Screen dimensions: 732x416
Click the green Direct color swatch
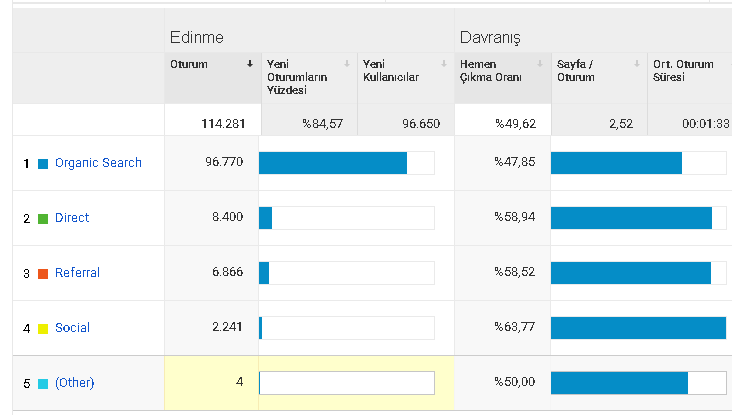coord(43,219)
